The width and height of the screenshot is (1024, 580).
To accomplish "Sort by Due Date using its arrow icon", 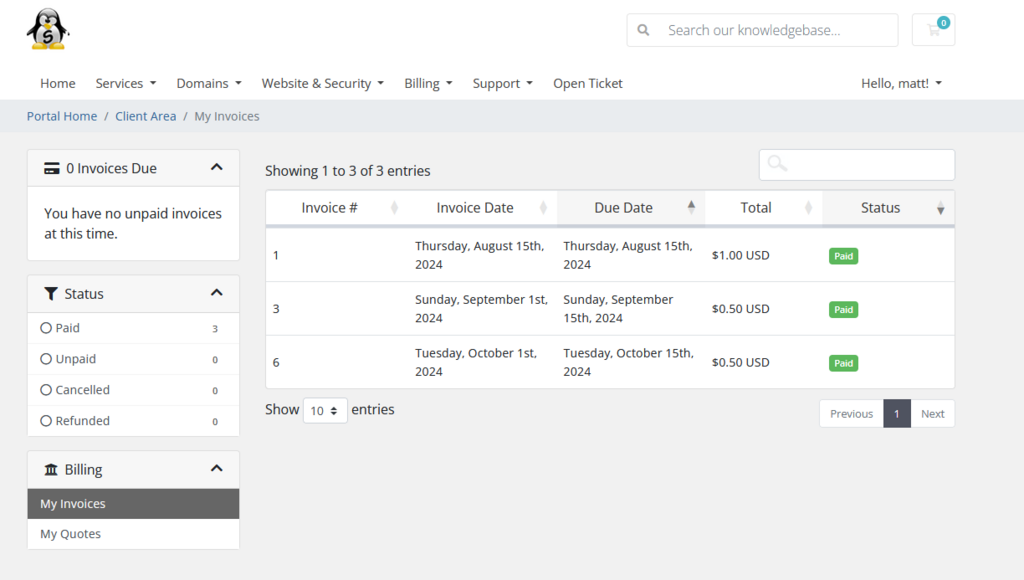I will tap(691, 207).
